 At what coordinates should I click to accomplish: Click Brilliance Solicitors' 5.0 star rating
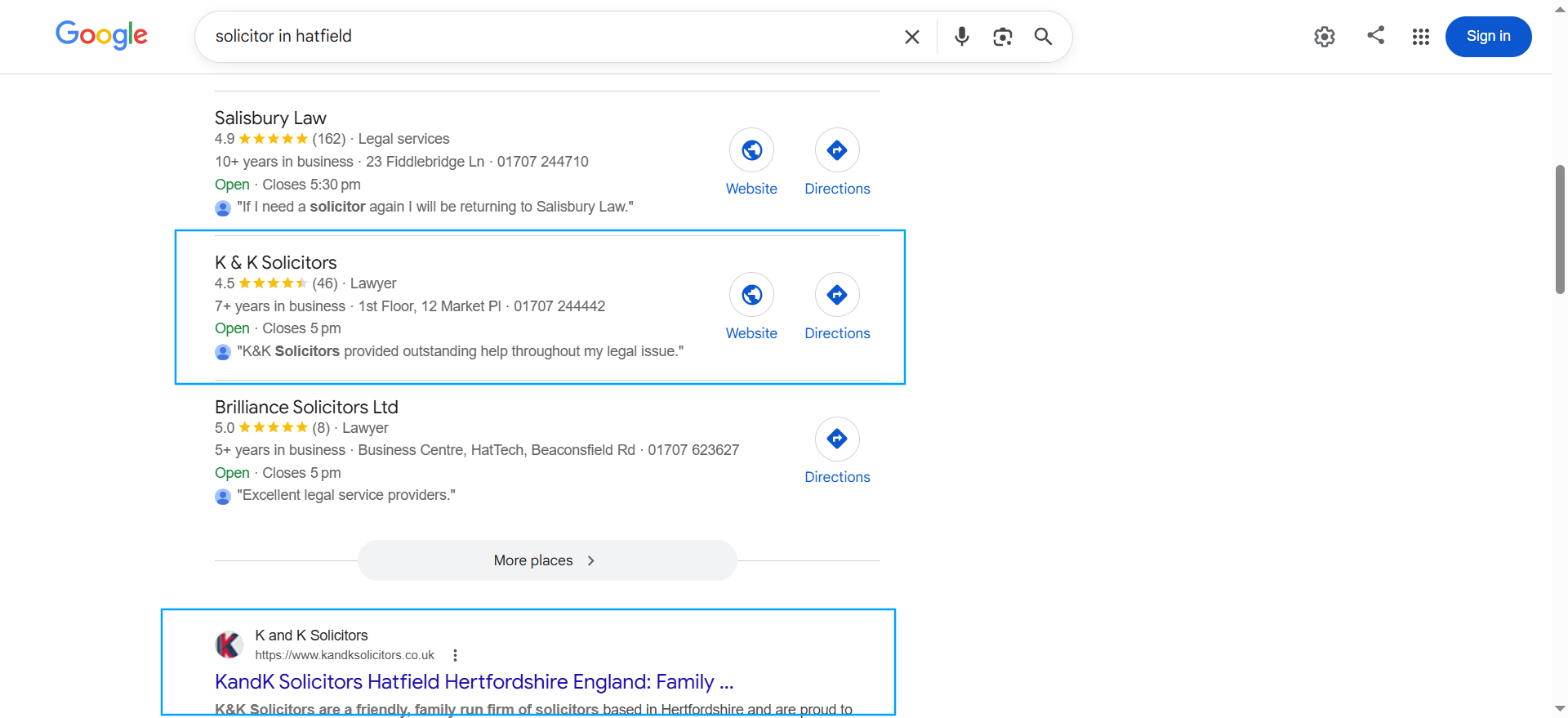click(x=261, y=428)
